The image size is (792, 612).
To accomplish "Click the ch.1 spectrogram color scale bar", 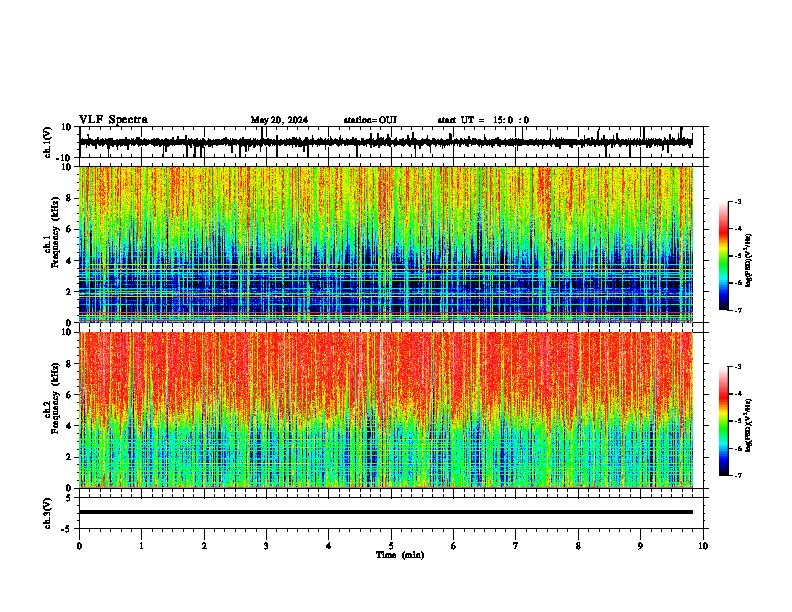I will (x=724, y=256).
